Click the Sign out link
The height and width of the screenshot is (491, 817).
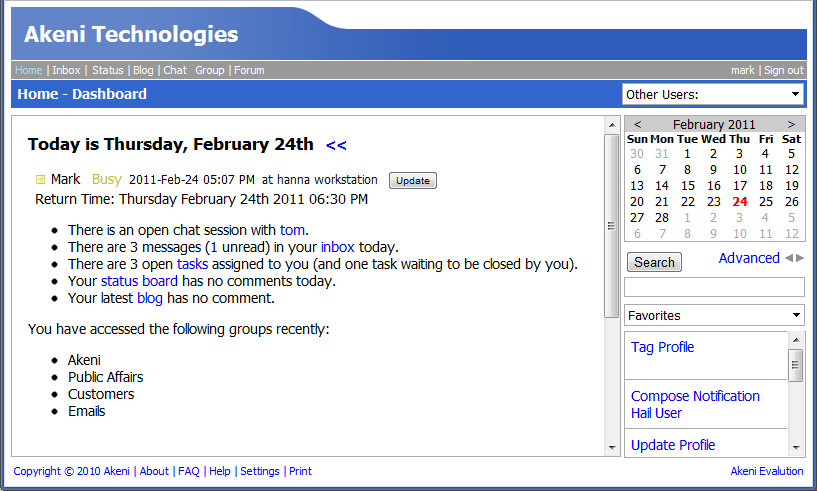pyautogui.click(x=783, y=70)
